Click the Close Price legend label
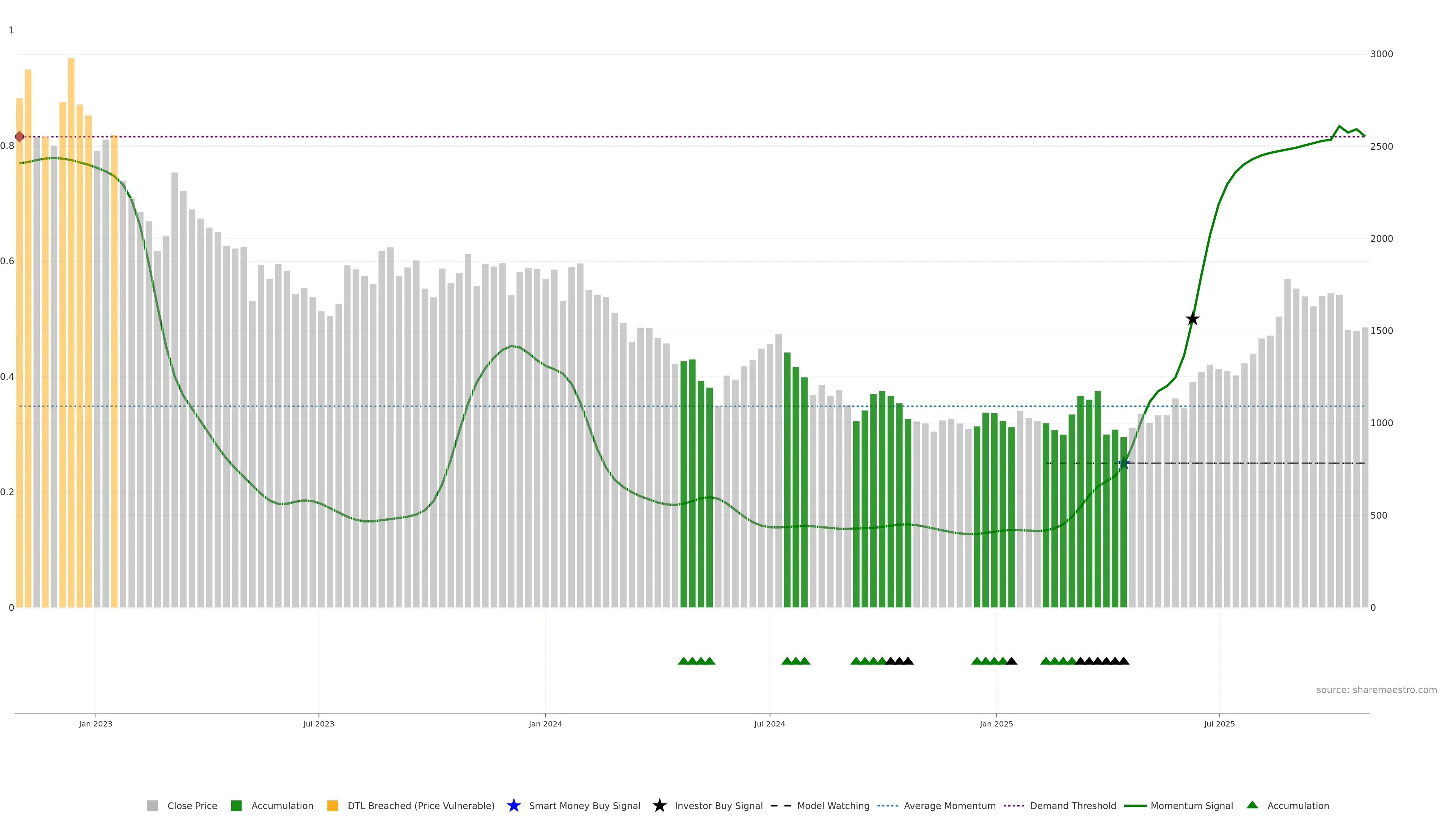 tap(192, 806)
